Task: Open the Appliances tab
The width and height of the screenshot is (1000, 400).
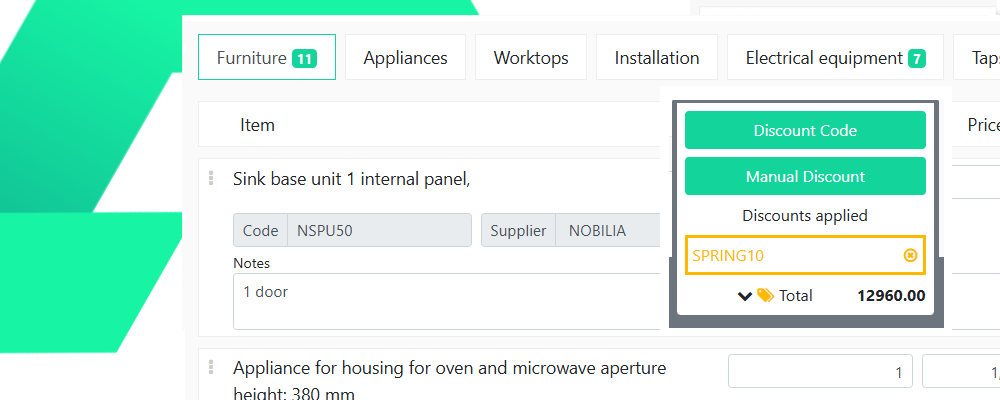Action: 405,58
